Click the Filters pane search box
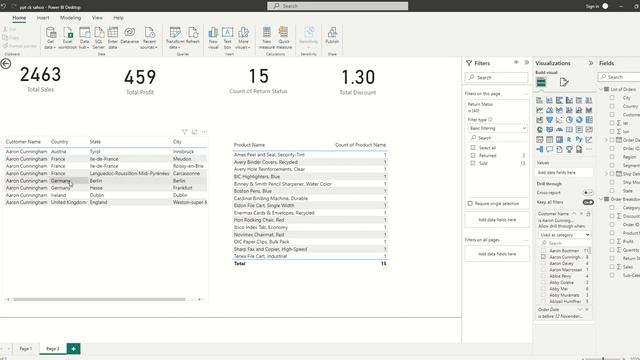640x360 pixels. [x=496, y=77]
